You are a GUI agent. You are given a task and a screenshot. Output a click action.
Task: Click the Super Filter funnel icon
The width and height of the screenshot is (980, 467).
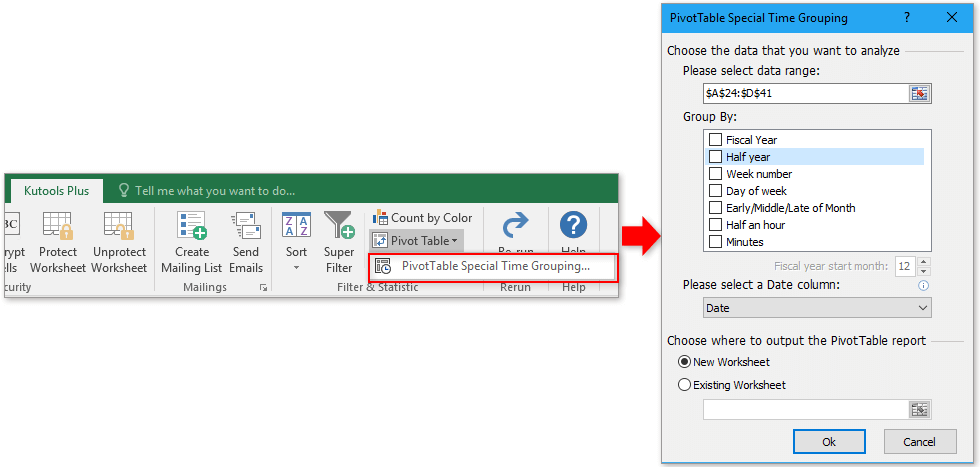point(339,225)
